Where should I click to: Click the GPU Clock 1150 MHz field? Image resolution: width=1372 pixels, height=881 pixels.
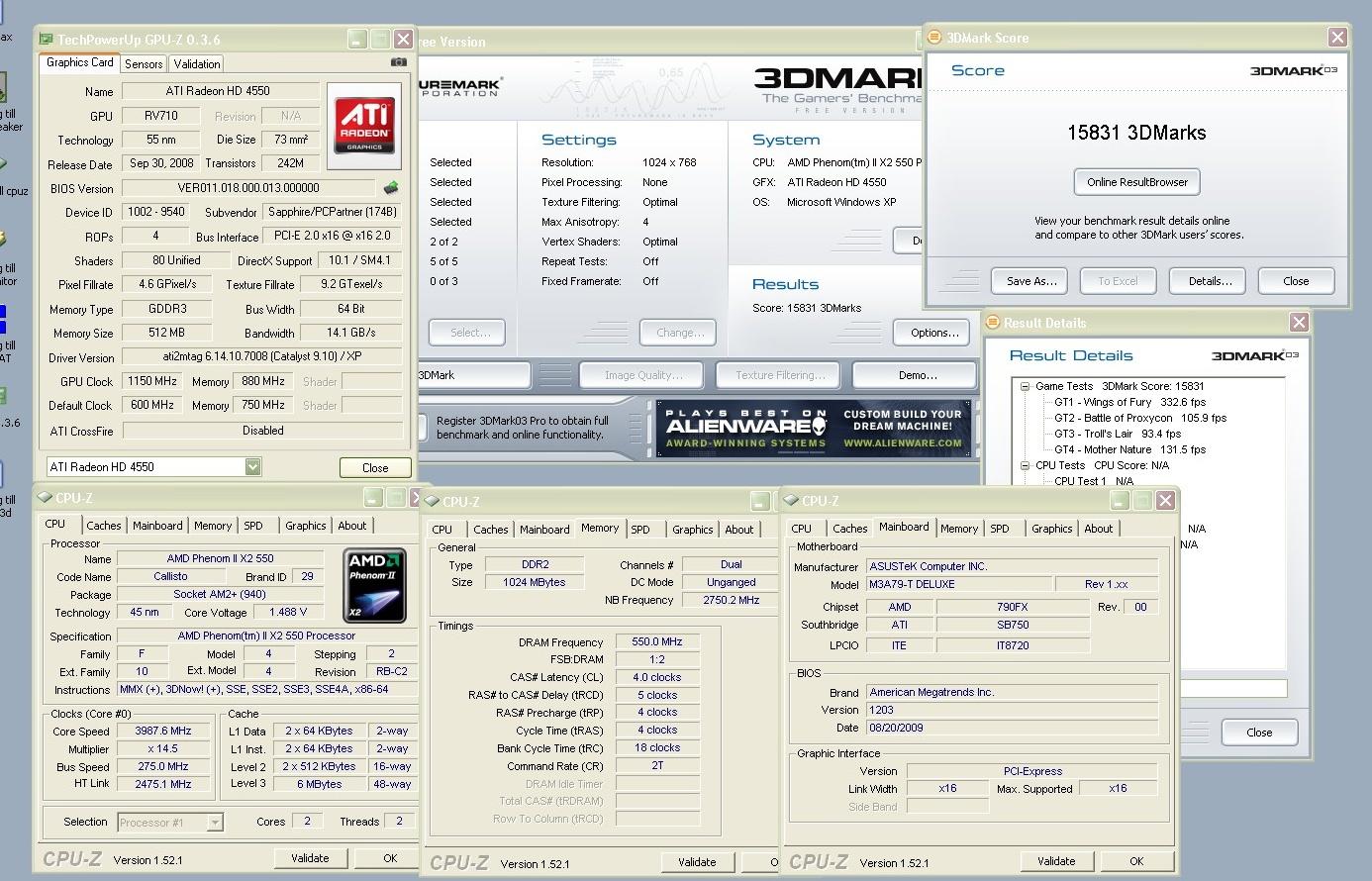click(x=151, y=381)
